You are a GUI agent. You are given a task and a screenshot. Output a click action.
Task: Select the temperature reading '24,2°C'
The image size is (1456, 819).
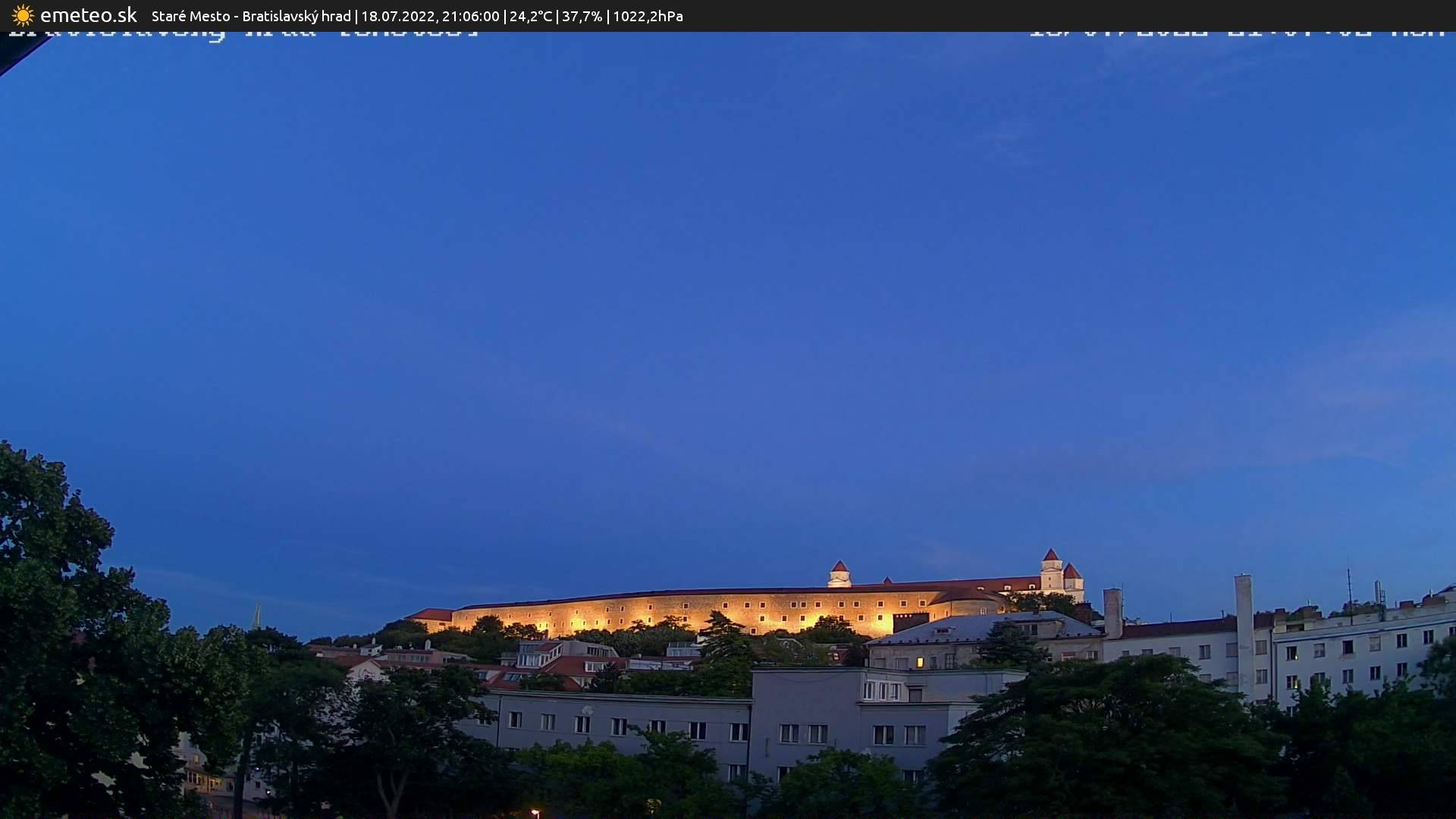pos(531,15)
